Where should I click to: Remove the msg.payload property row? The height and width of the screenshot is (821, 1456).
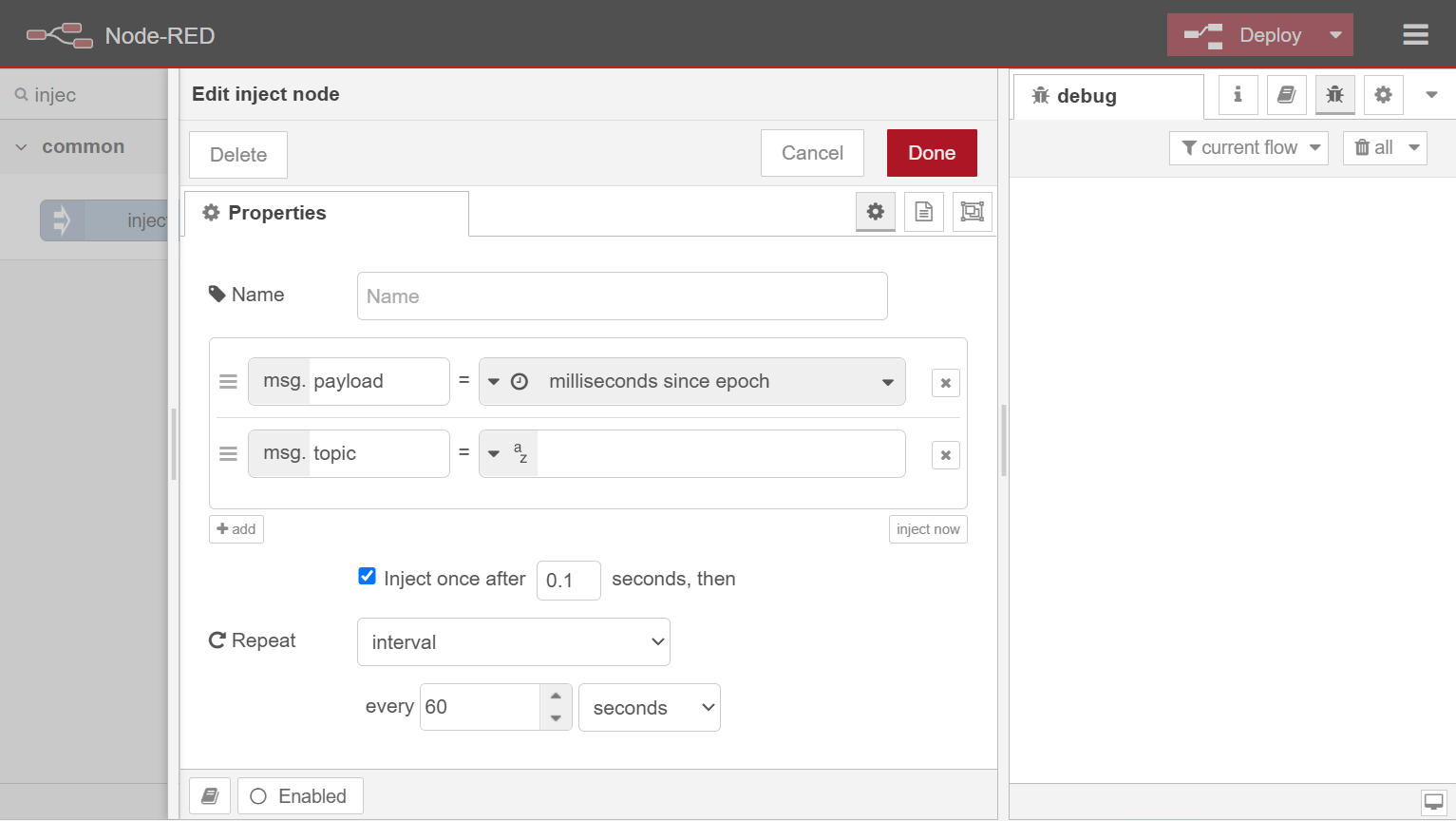[x=945, y=383]
